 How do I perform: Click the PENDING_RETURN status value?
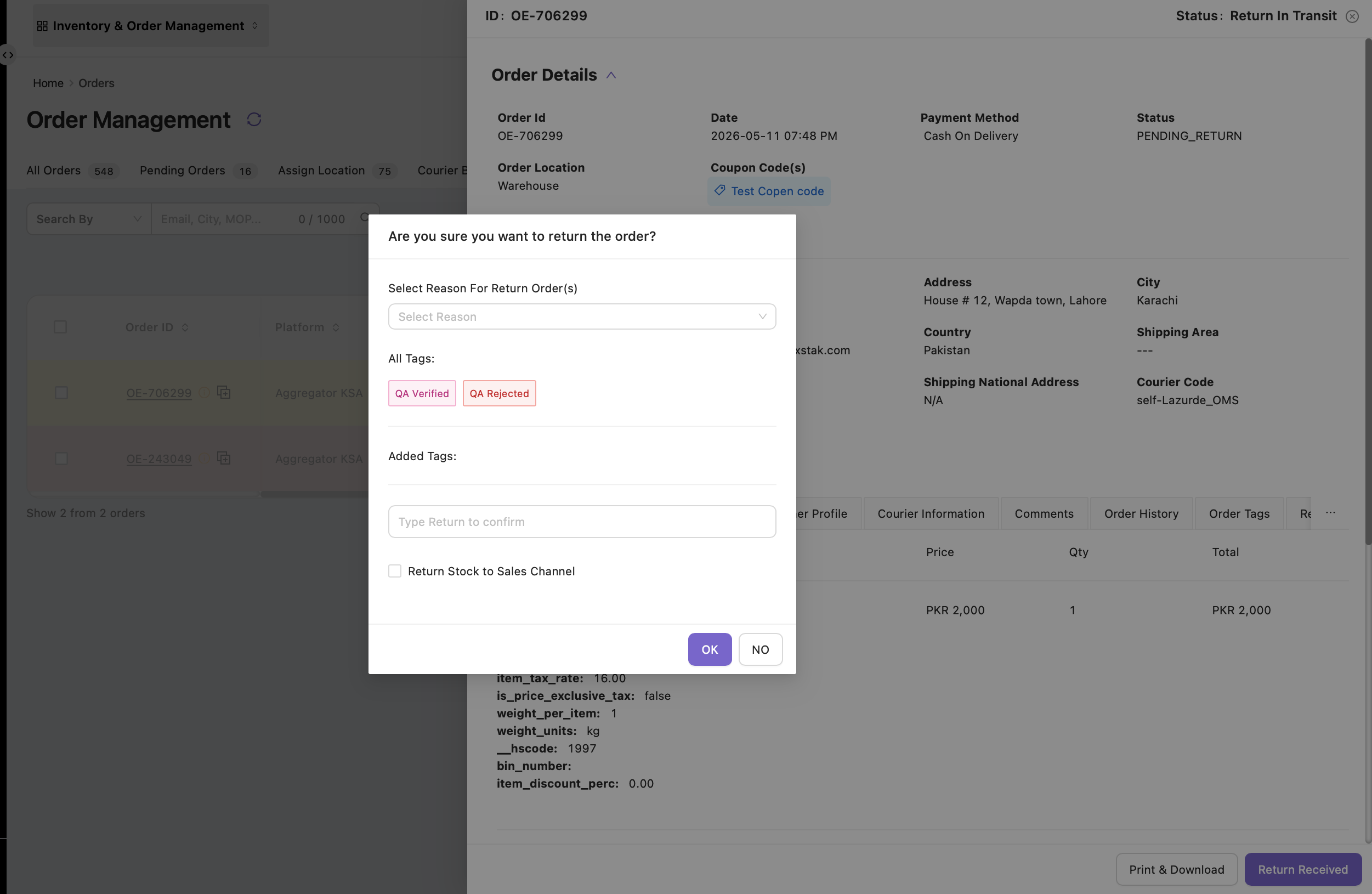point(1189,136)
